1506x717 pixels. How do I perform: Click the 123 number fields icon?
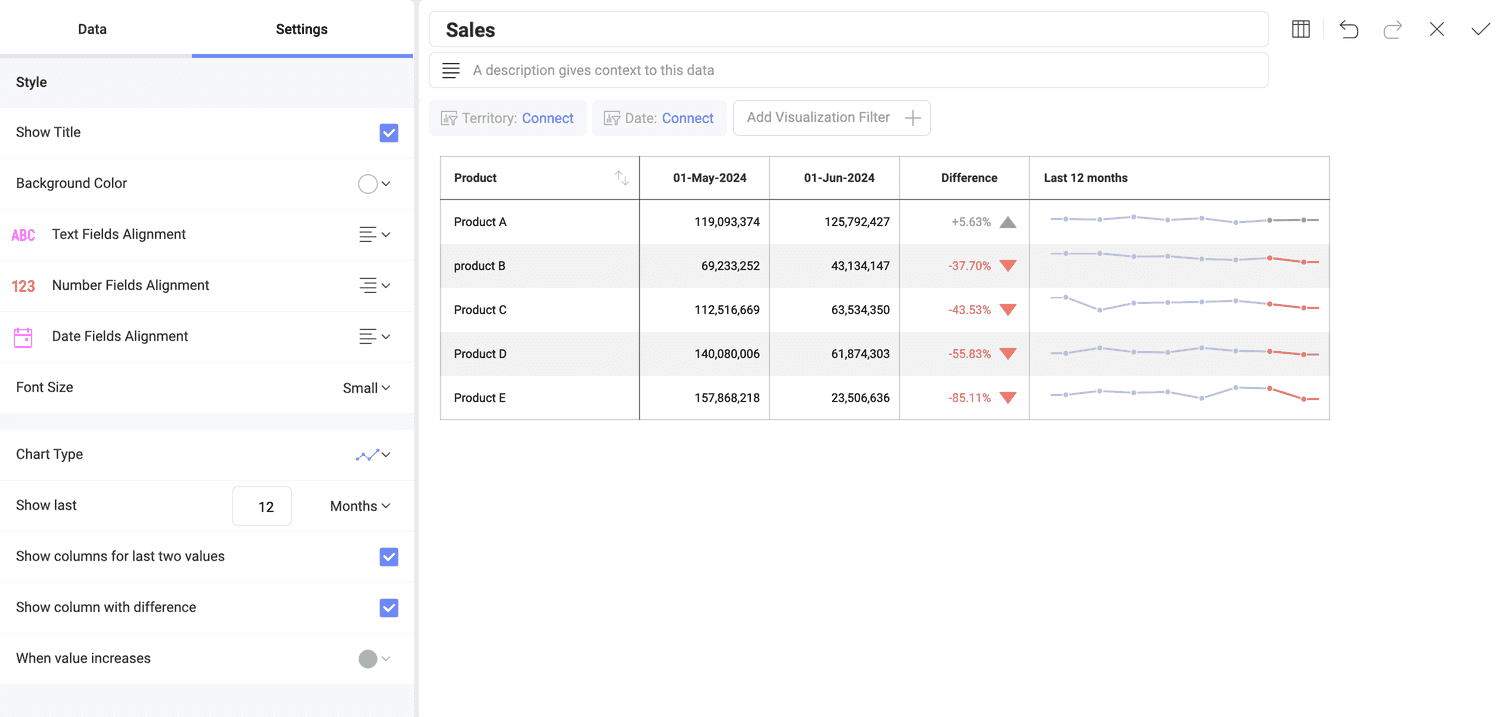(x=23, y=286)
